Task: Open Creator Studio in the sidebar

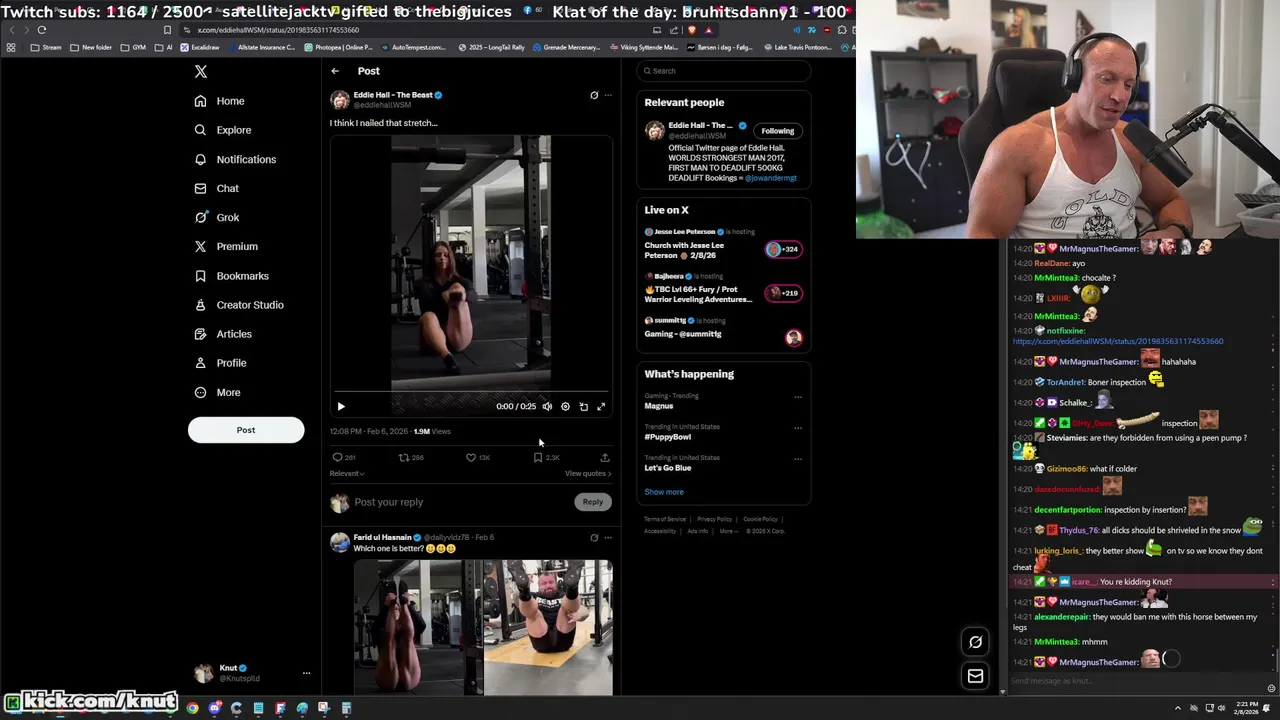Action: click(239, 305)
